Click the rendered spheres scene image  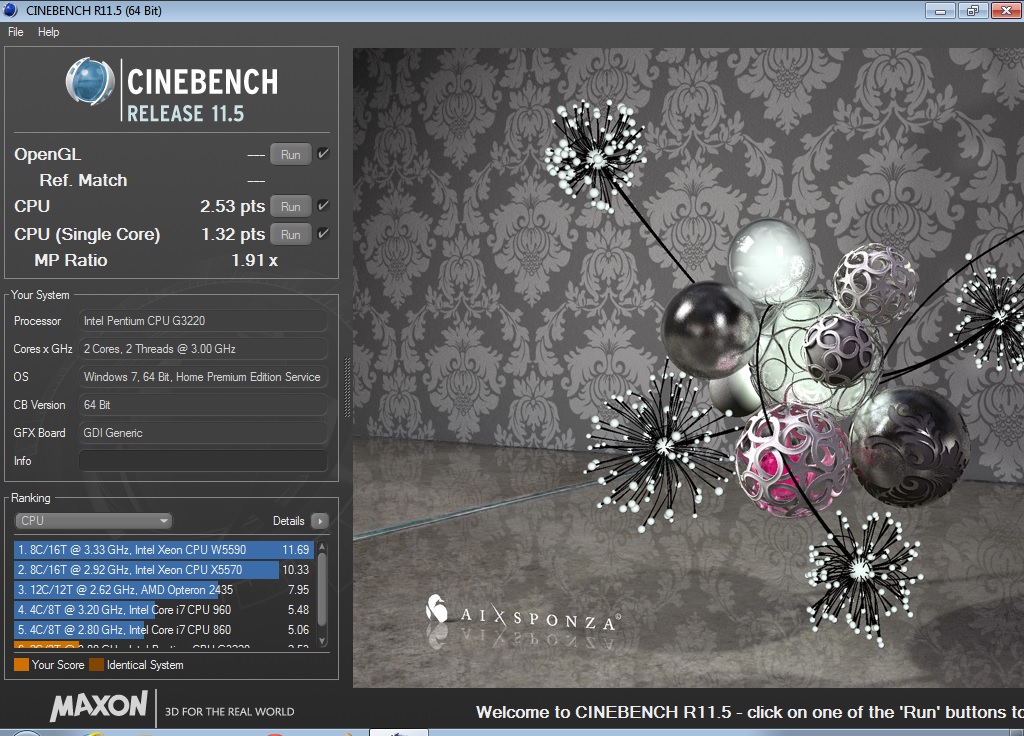(x=688, y=368)
